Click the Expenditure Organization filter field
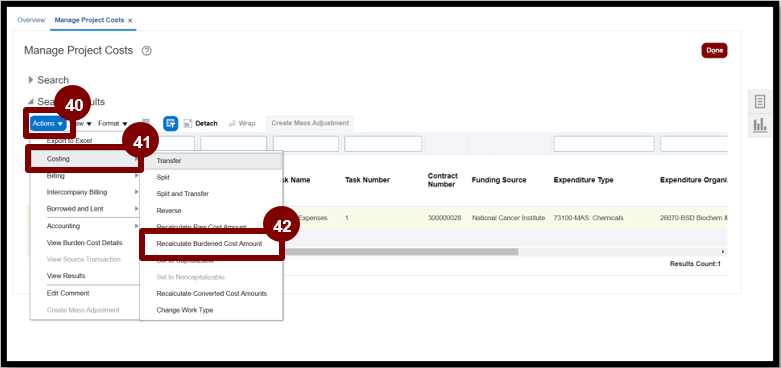The width and height of the screenshot is (781, 368). pyautogui.click(x=693, y=144)
